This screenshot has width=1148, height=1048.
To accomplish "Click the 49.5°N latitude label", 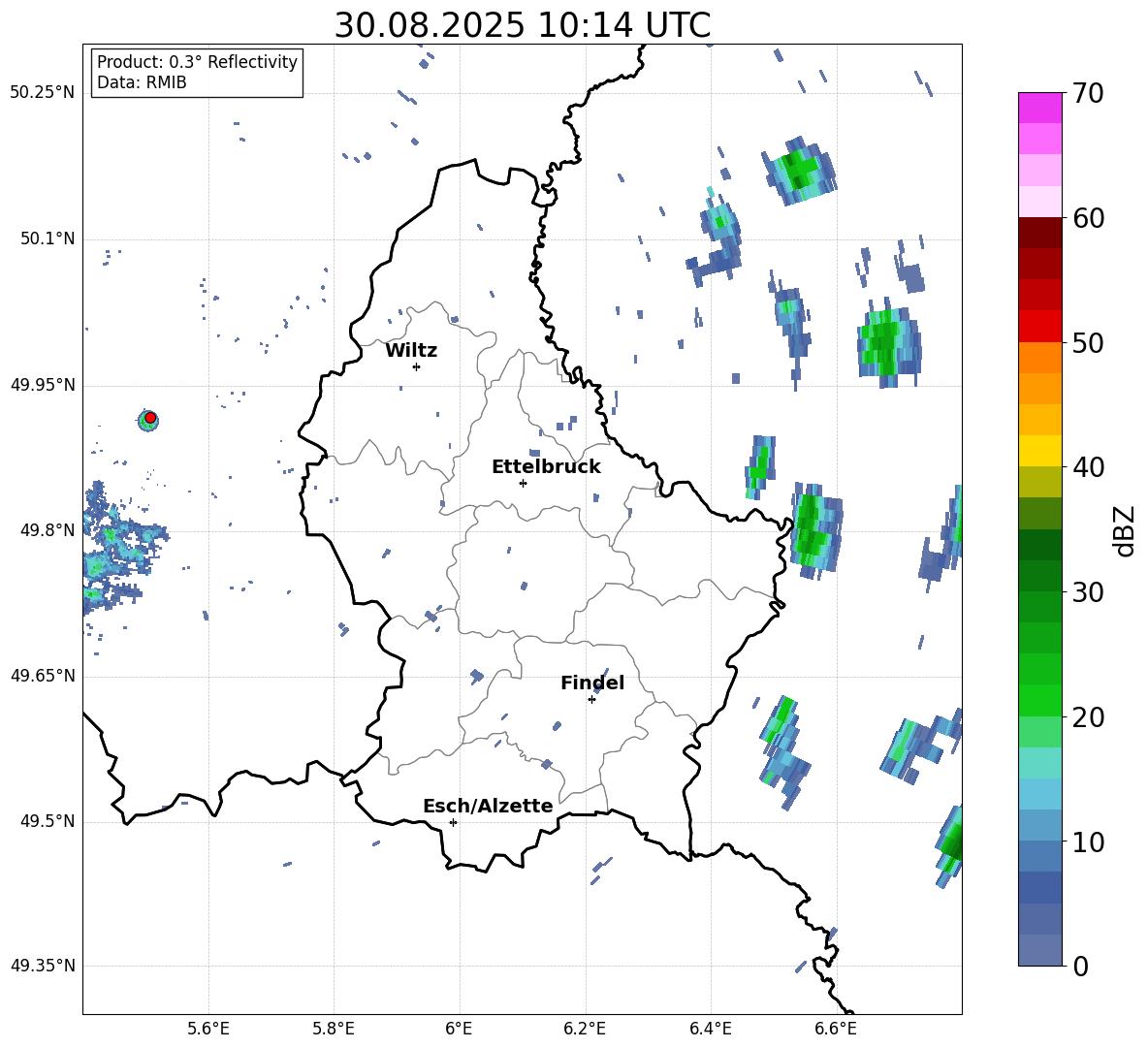I will (x=47, y=821).
